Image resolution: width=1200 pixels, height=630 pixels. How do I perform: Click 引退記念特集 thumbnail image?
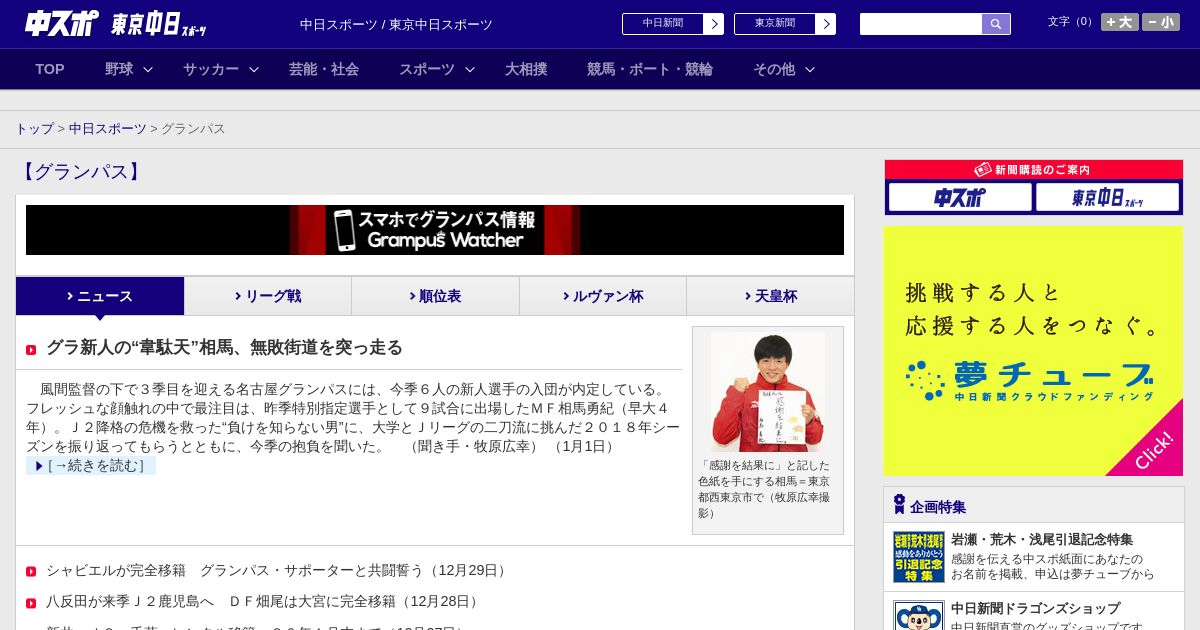(x=919, y=557)
